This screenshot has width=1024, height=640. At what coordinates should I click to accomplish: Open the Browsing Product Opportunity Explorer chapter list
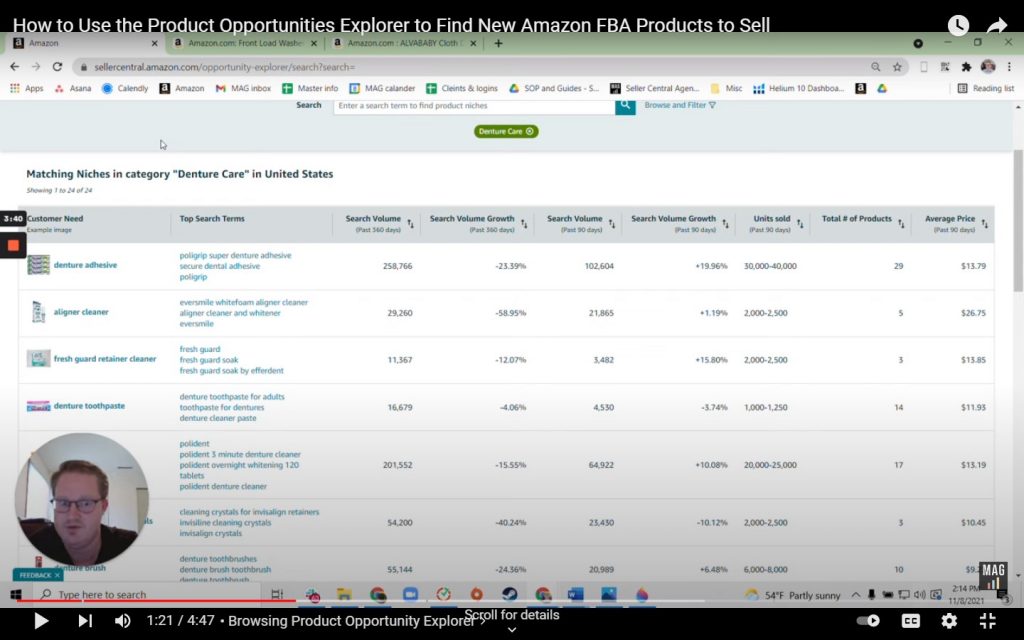click(x=357, y=620)
